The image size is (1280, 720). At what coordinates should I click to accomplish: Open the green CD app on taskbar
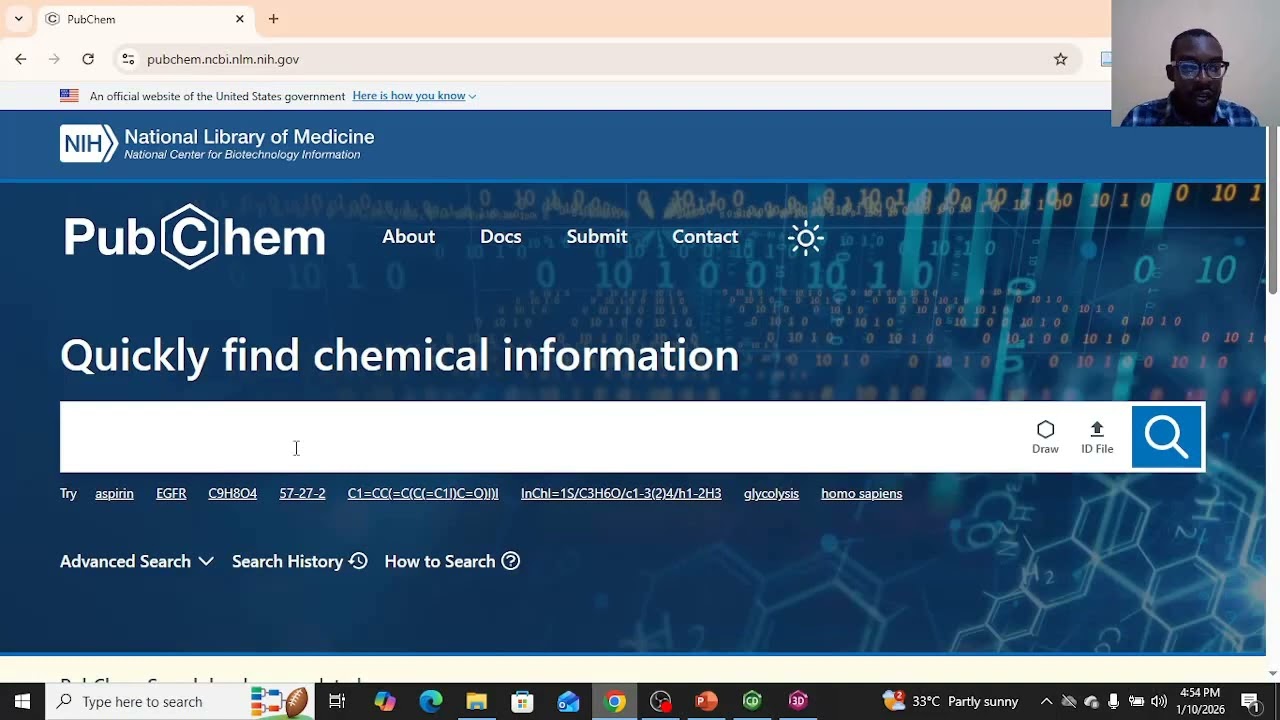(x=752, y=702)
